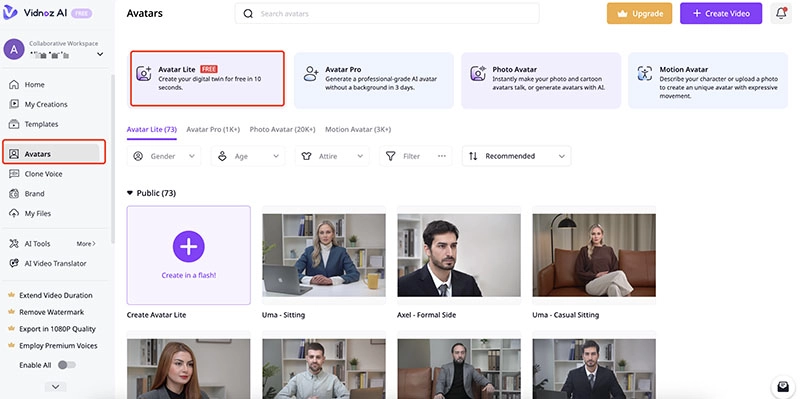Open the notification bell
800x399 pixels.
pos(781,13)
